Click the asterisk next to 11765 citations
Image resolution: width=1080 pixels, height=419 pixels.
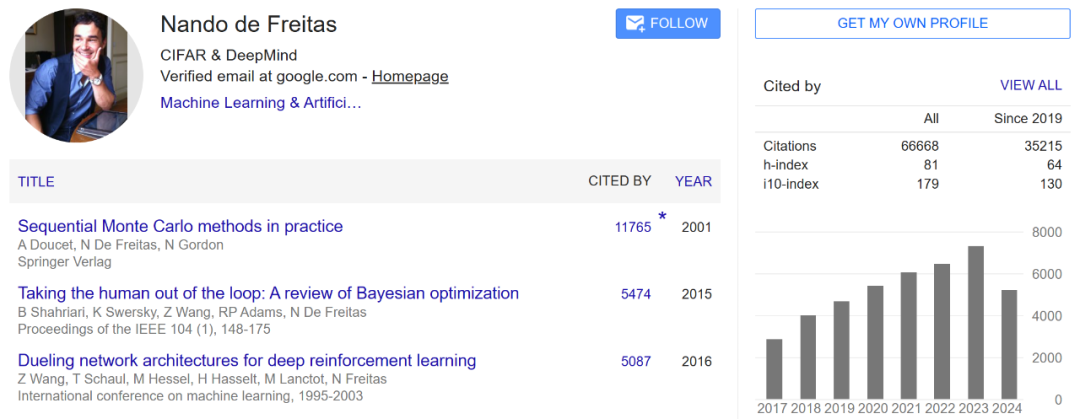(662, 216)
